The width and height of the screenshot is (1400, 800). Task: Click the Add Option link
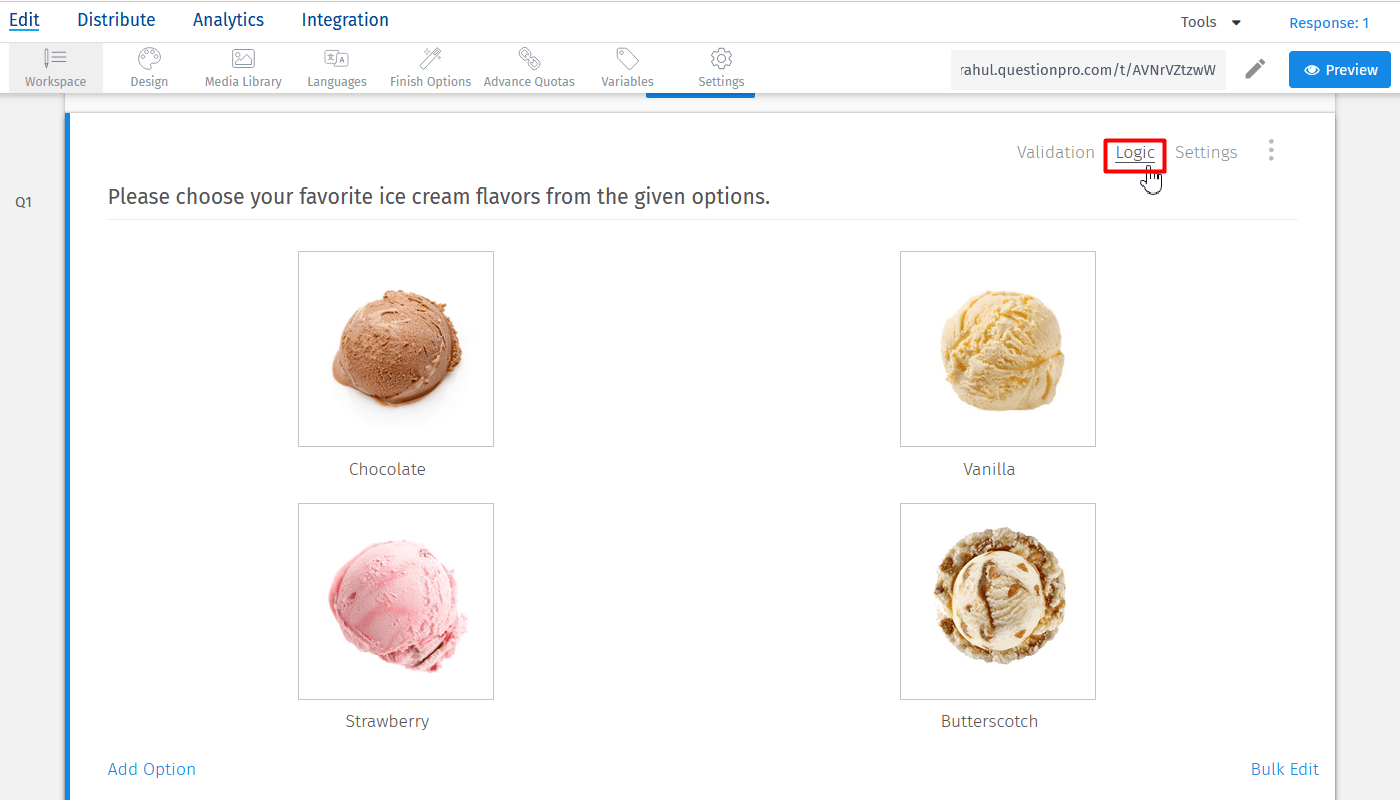[151, 769]
